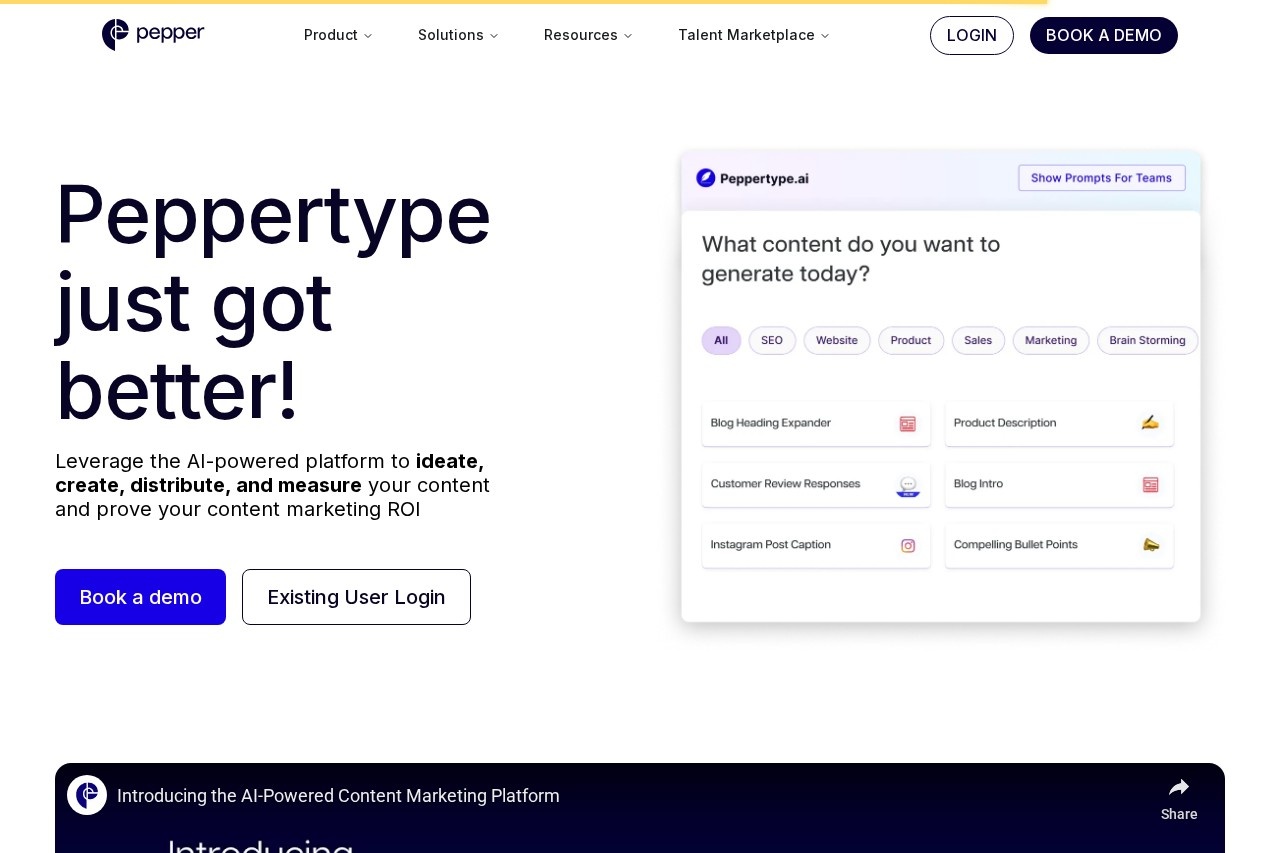Select the Marketing category tab
Viewport: 1280px width, 853px height.
(1051, 340)
